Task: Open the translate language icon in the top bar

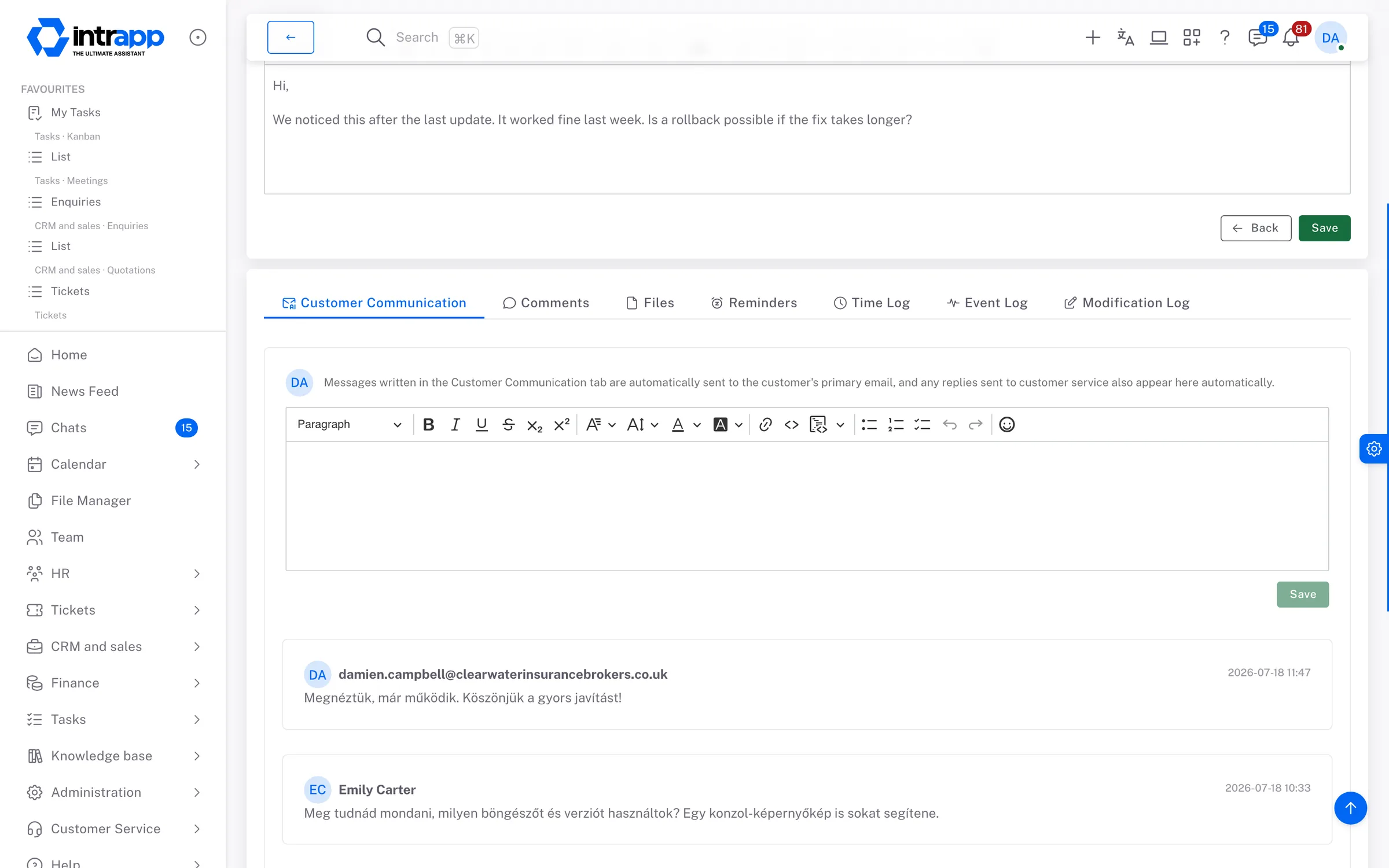Action: (1126, 38)
